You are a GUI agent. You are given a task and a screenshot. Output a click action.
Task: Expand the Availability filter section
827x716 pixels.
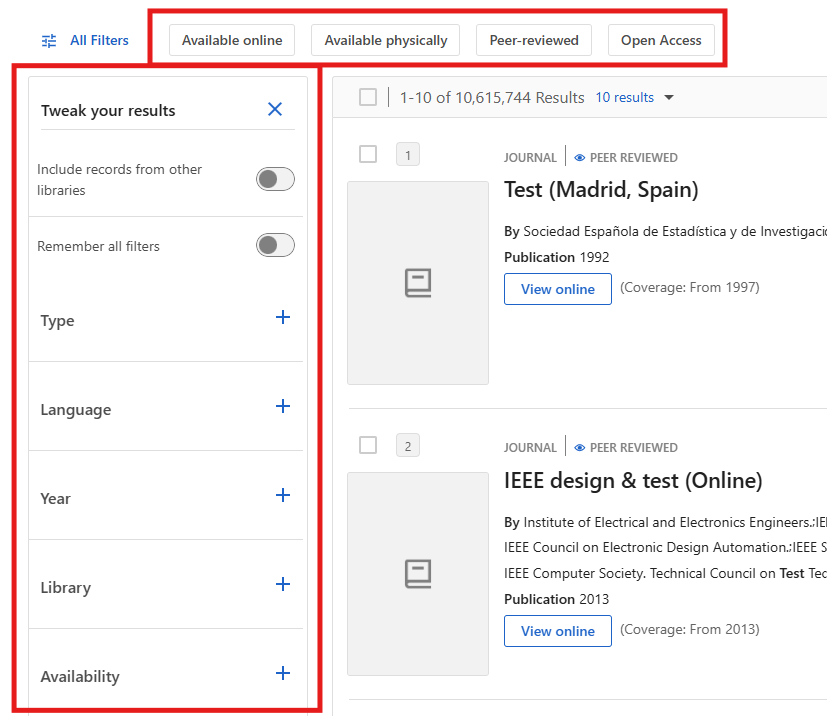point(283,674)
